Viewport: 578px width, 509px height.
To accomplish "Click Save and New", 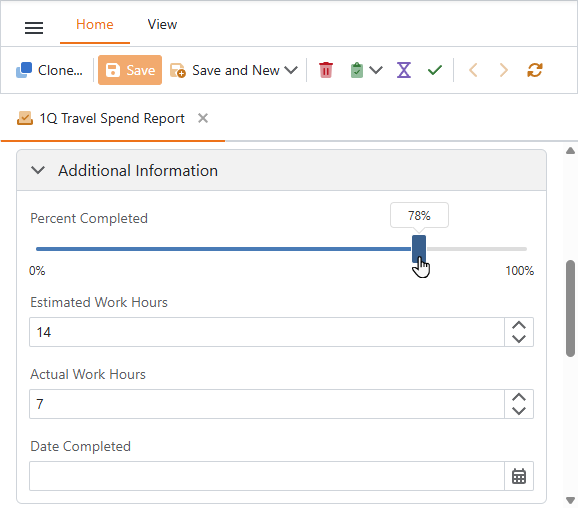I will [225, 70].
